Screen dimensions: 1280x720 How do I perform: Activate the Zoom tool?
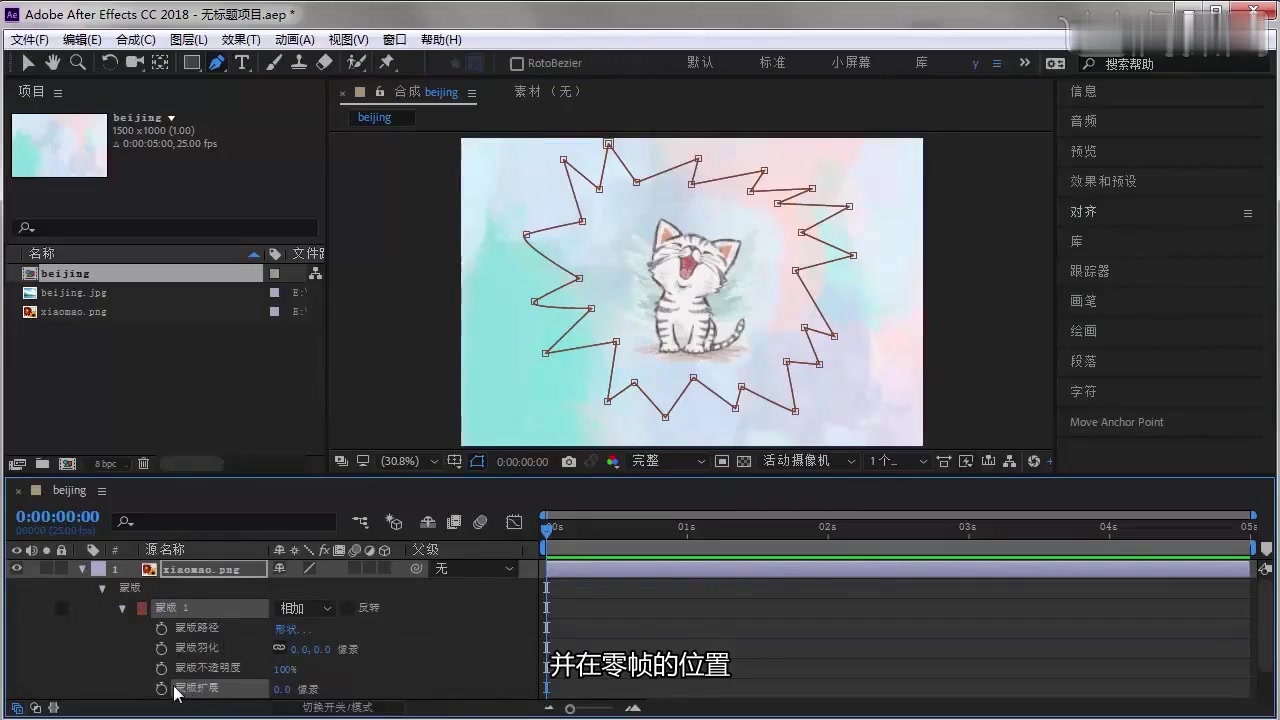[x=77, y=62]
